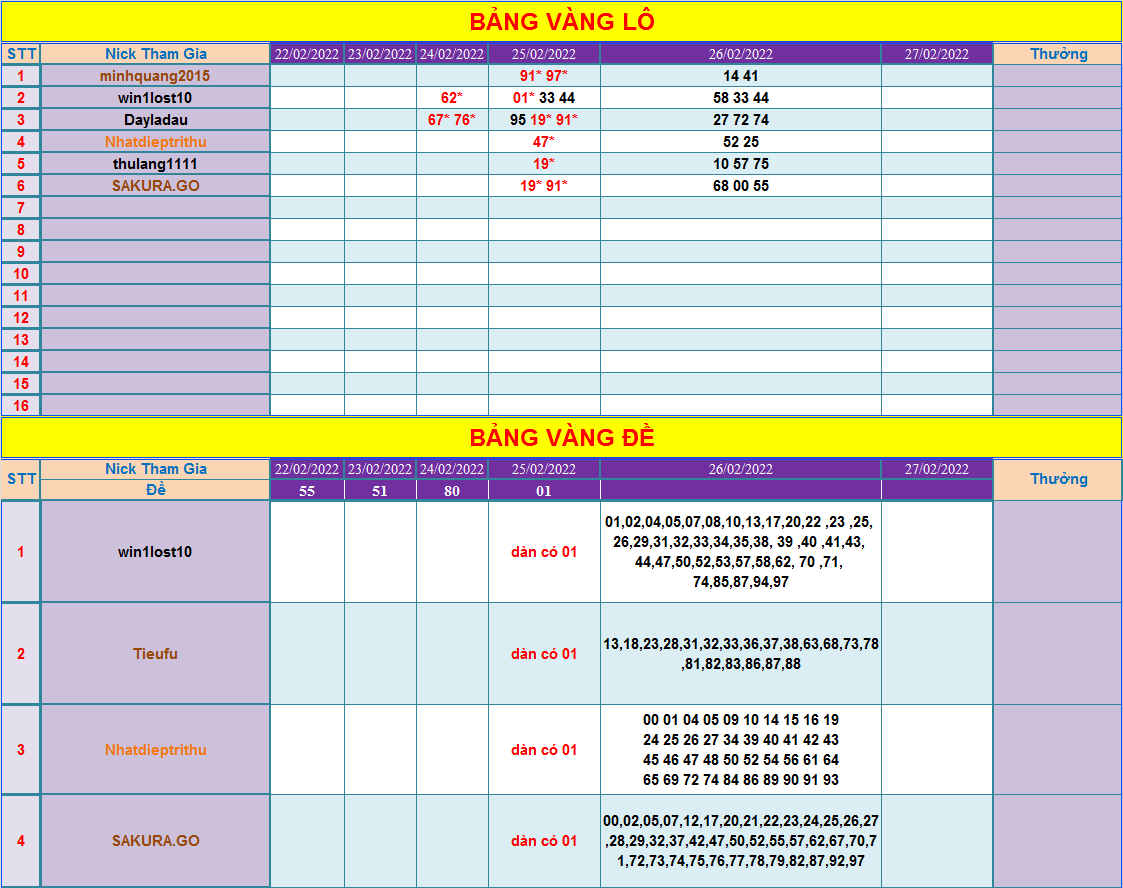
Task: Select Nhatdieptrithu's number list starting '00 01 04'
Action: coord(741,750)
